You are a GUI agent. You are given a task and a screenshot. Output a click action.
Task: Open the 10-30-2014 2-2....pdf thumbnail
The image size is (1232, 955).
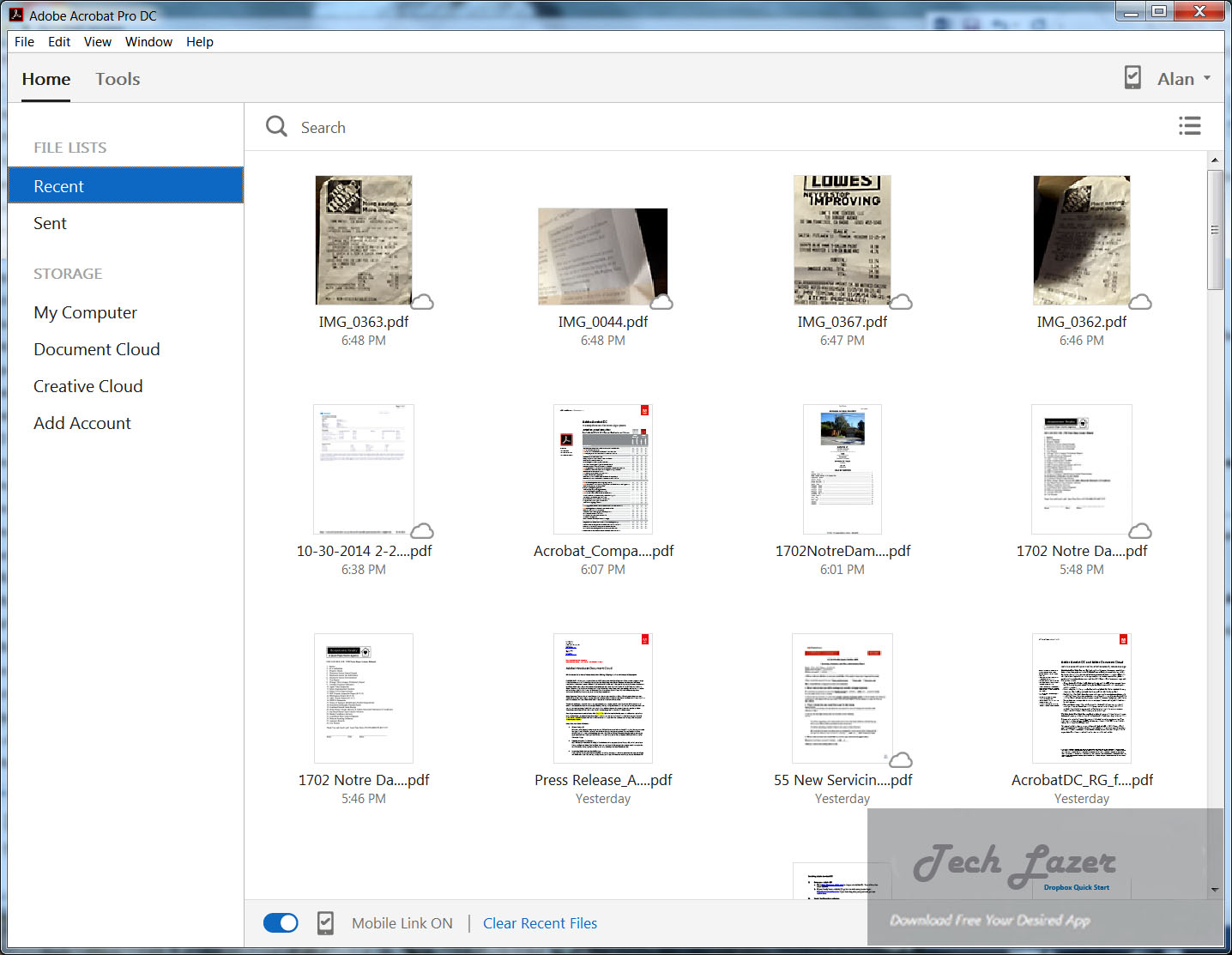(364, 469)
